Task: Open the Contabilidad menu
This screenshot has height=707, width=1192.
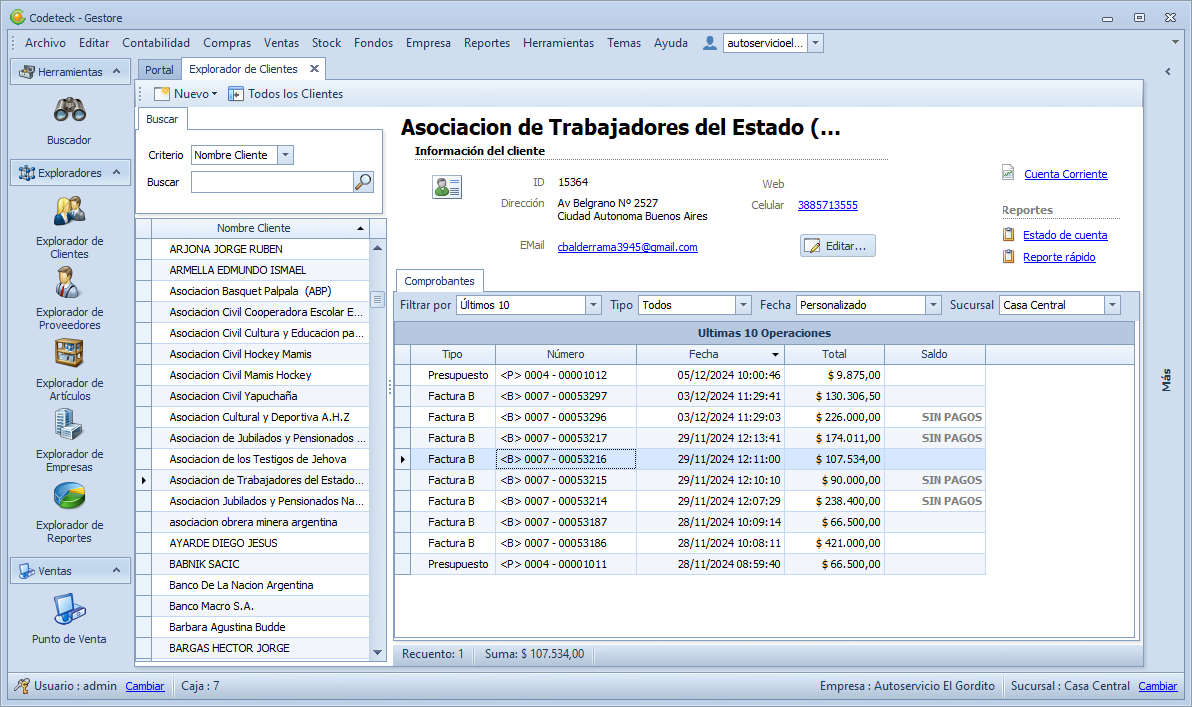Action: (156, 43)
